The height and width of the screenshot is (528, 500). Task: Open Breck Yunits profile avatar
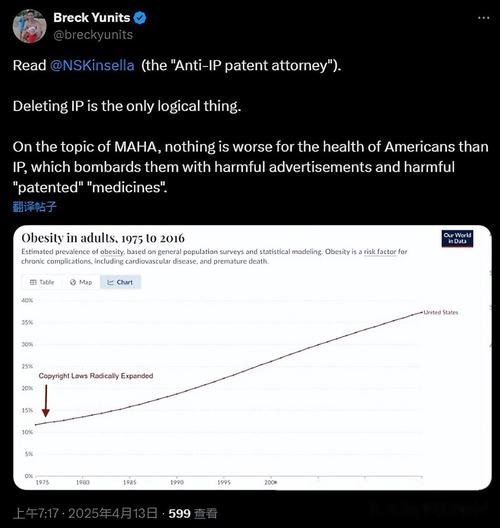tap(30, 26)
